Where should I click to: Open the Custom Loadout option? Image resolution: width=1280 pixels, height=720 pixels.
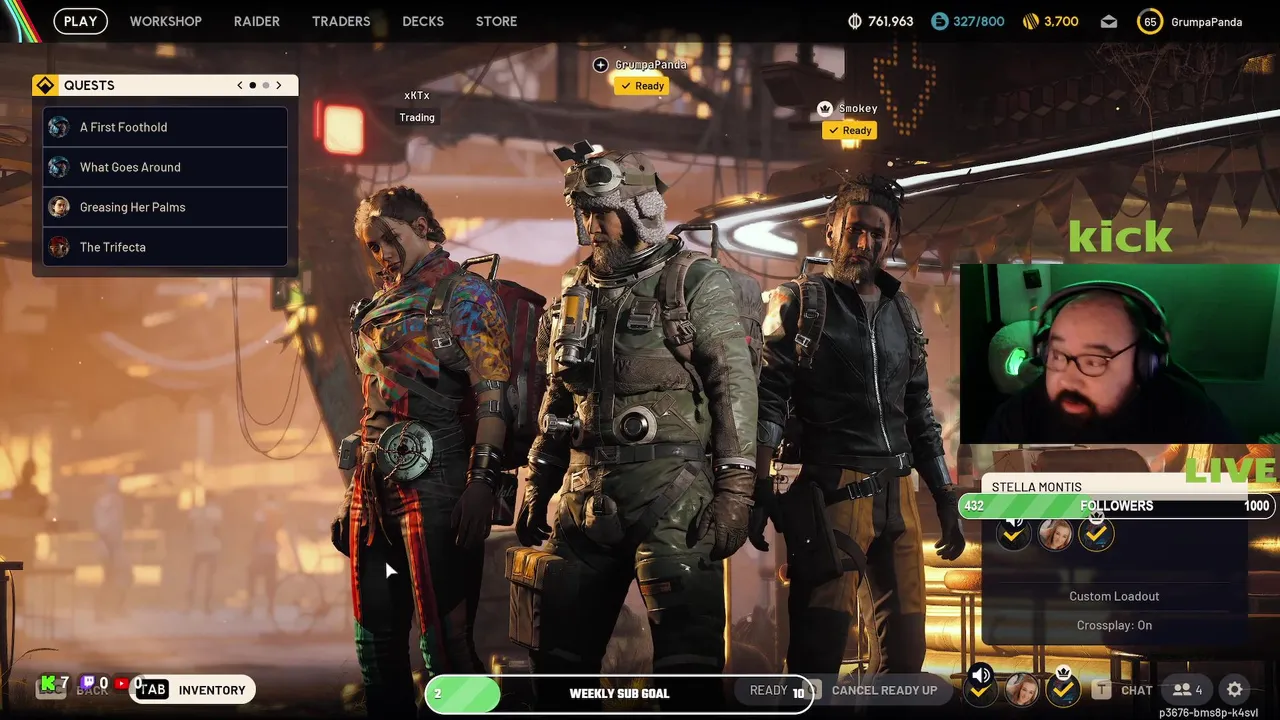point(1114,596)
